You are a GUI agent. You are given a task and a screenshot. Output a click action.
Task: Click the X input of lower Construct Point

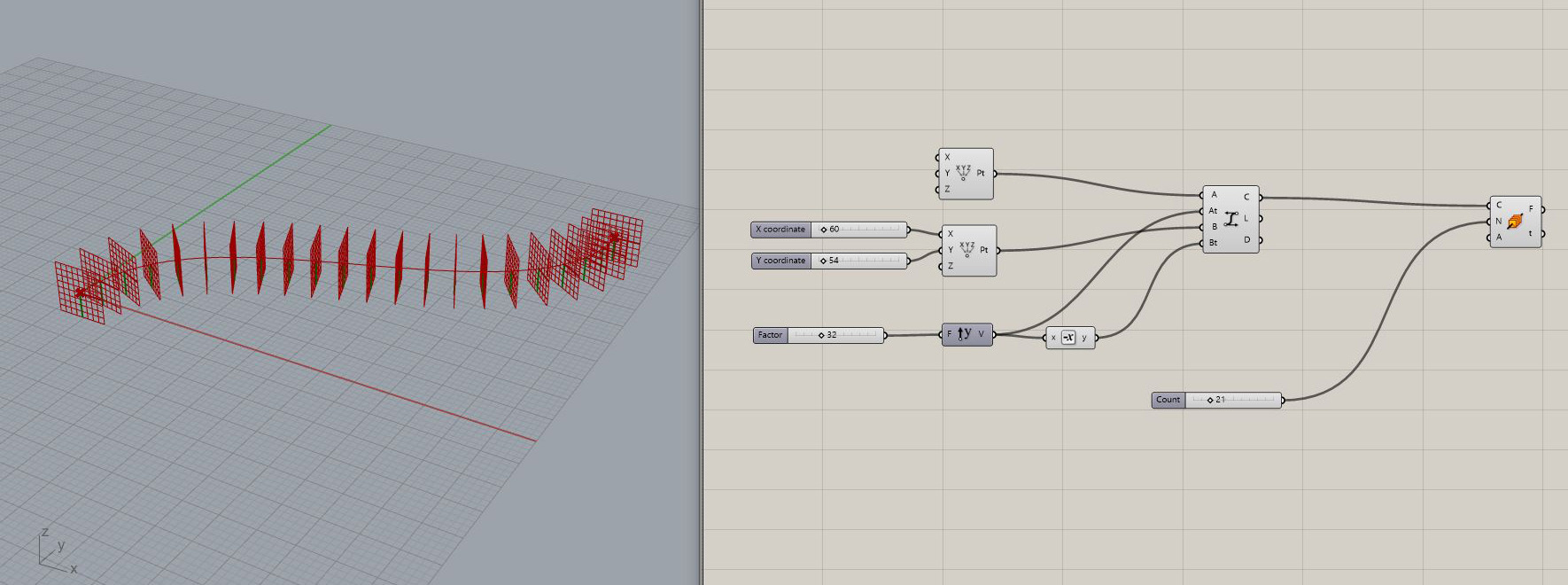[951, 234]
